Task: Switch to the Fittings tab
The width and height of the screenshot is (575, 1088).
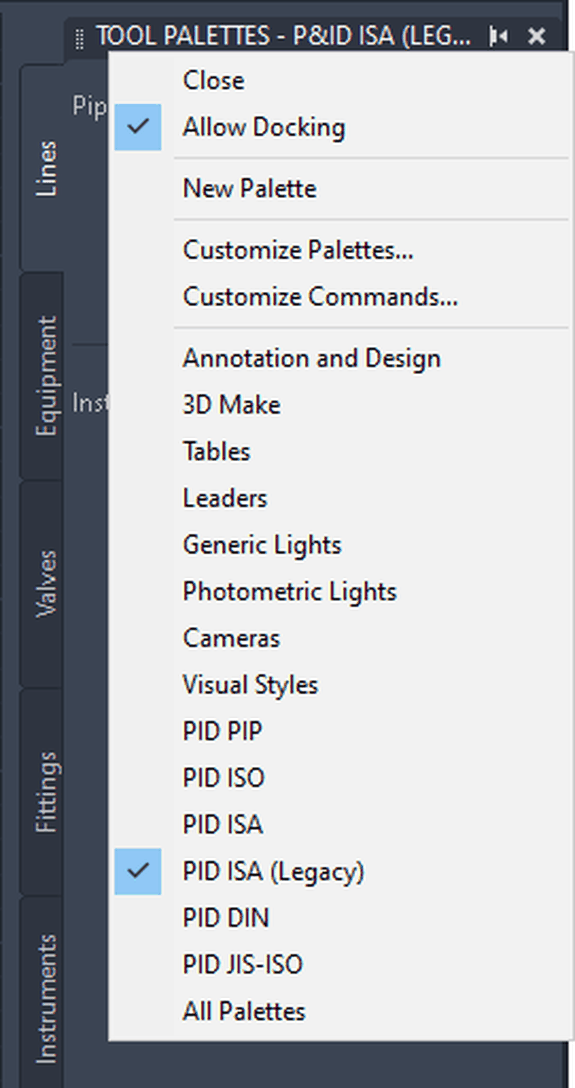Action: coord(43,792)
